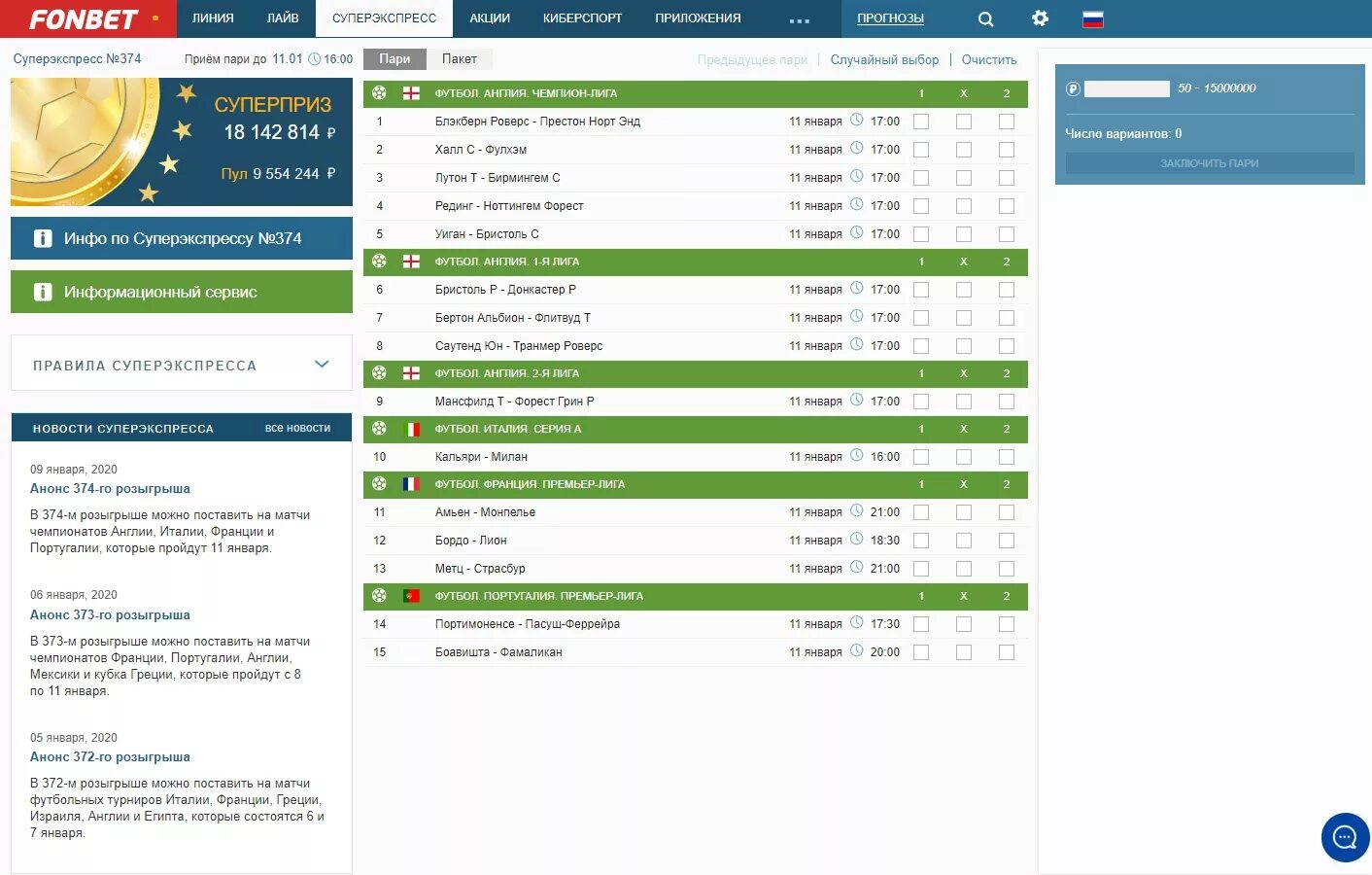
Task: Select the Суперэкспресс tab
Action: point(384,18)
